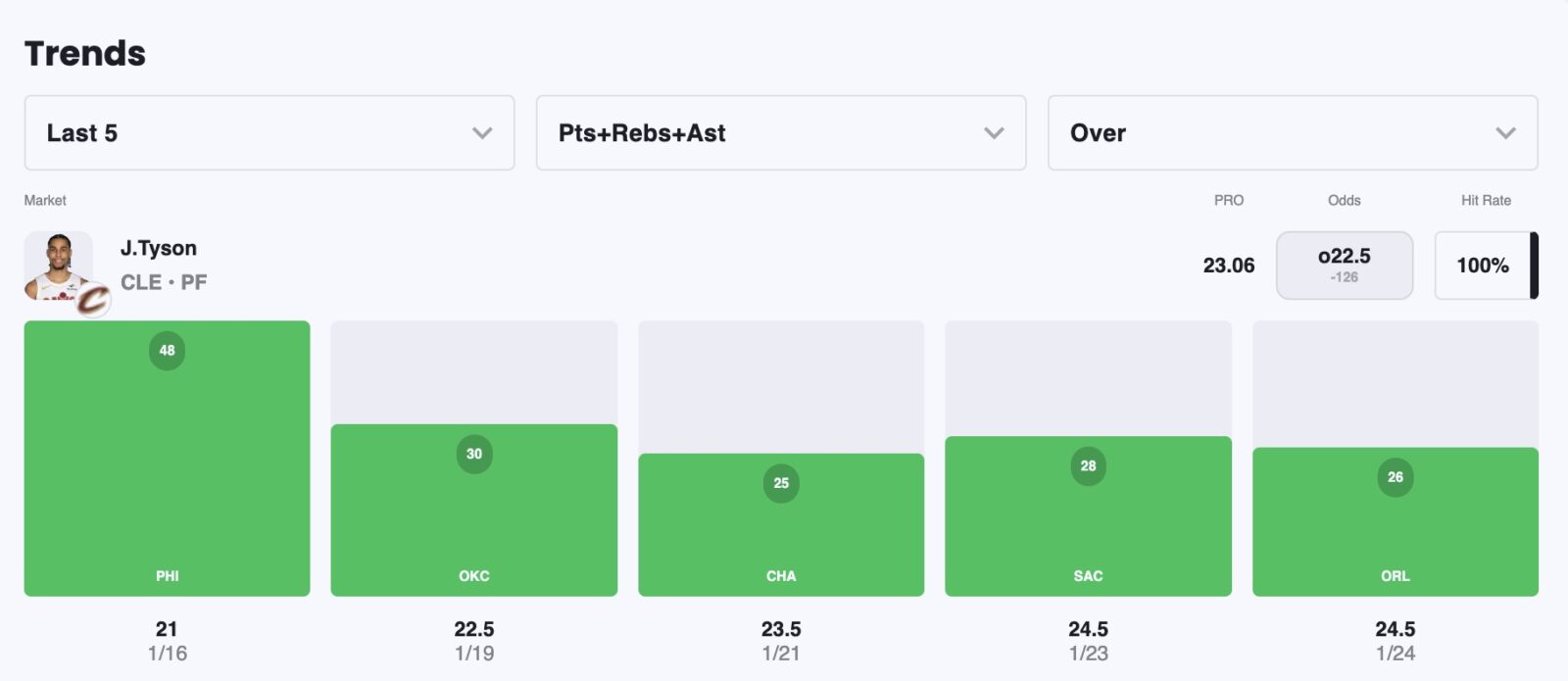Click the 48 value badge on PHI bar
Image resolution: width=1568 pixels, height=681 pixels.
click(x=167, y=351)
